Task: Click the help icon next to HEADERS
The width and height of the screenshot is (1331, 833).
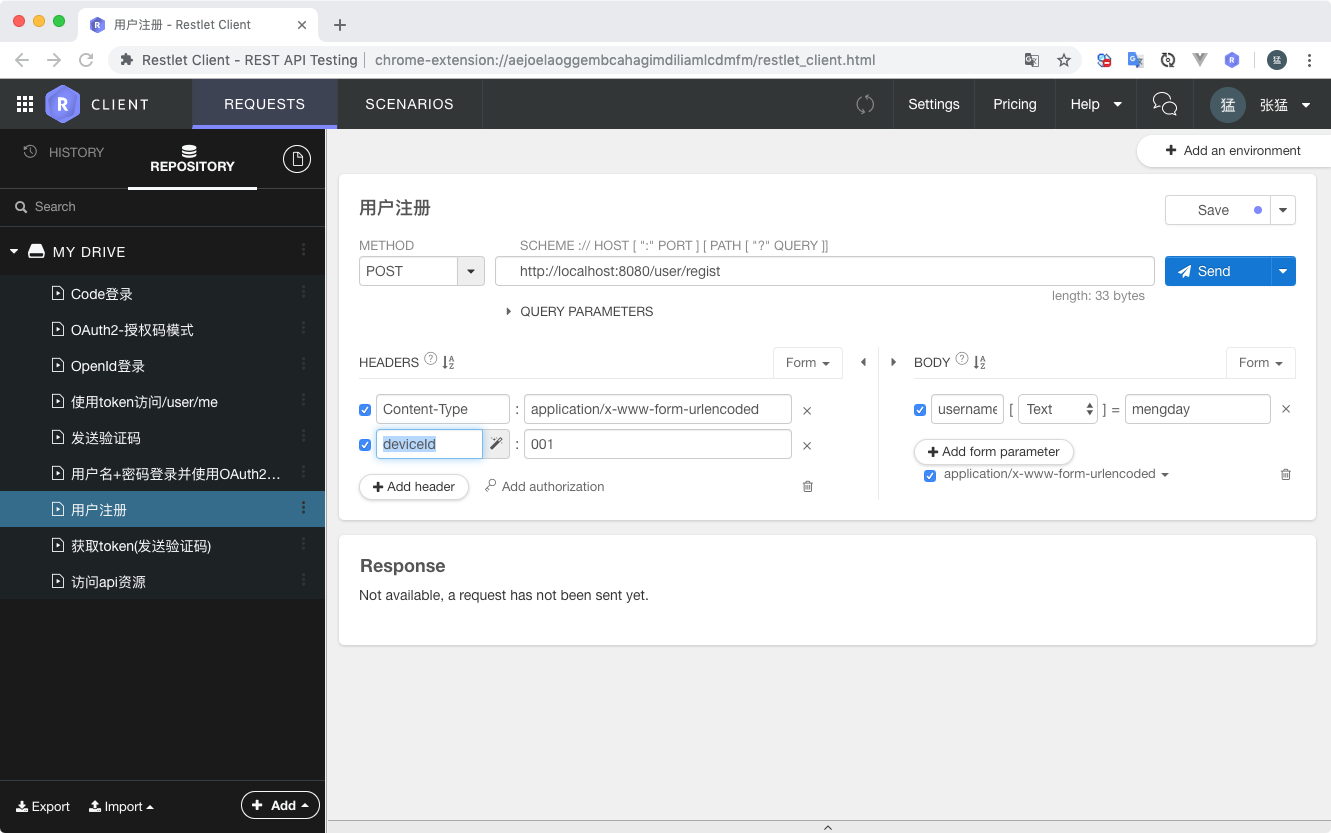Action: tap(431, 359)
